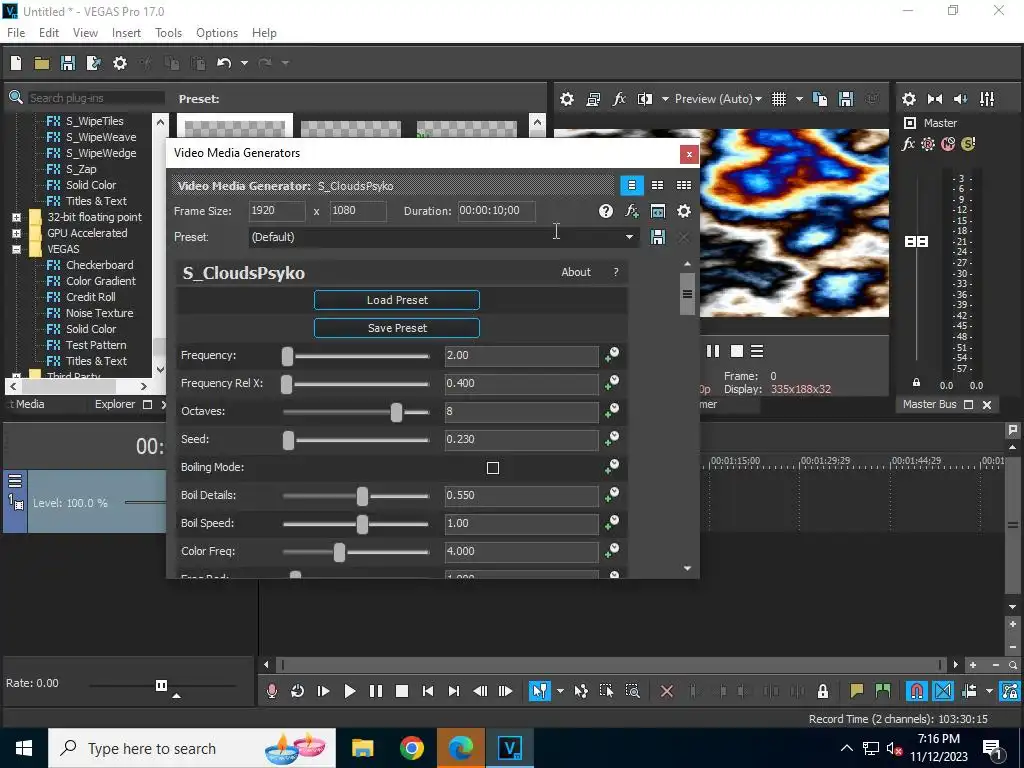The height and width of the screenshot is (768, 1024).
Task: Select the Color Gradient generator
Action: [101, 281]
